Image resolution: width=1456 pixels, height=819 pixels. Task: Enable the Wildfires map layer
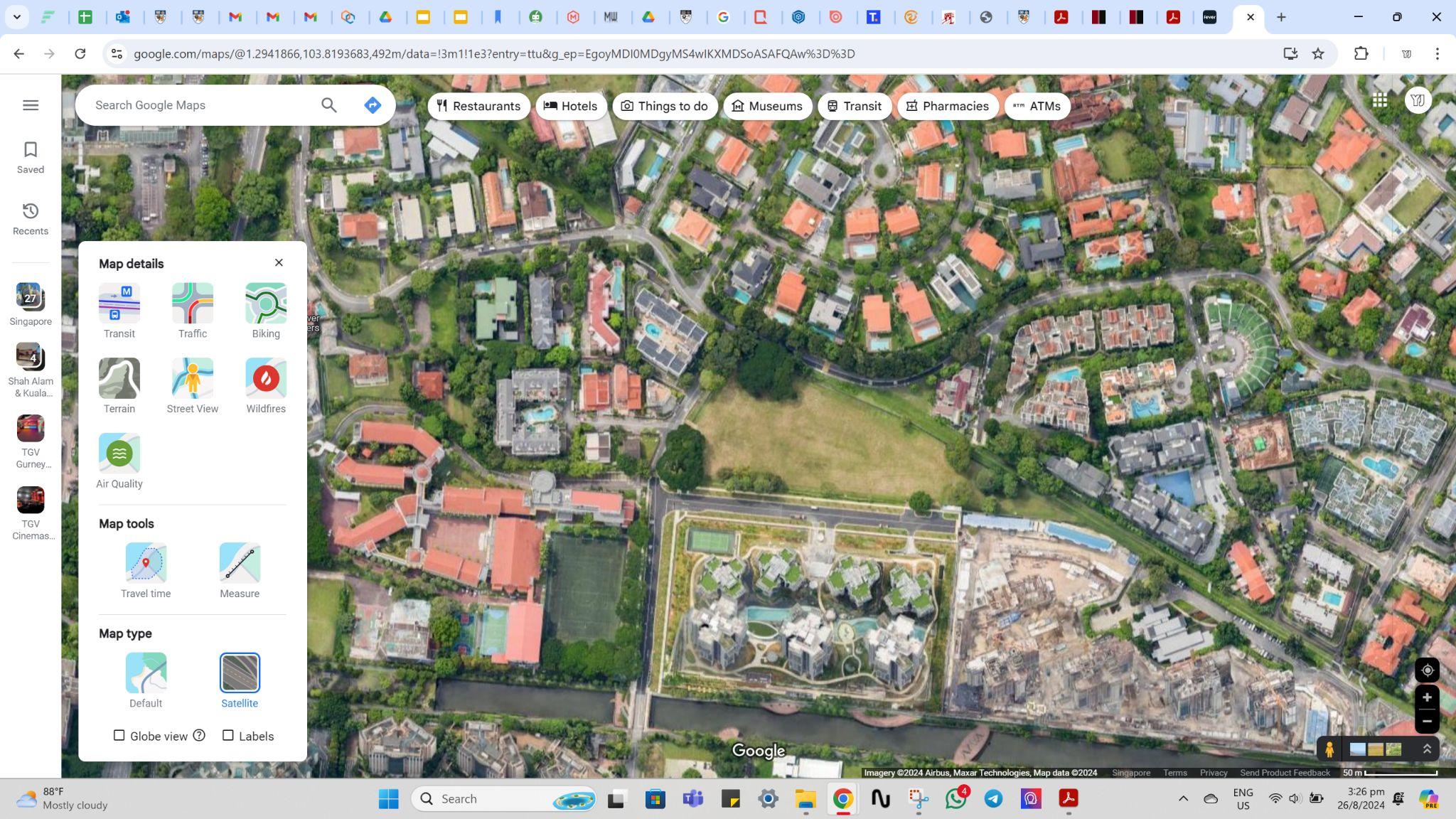coord(266,378)
